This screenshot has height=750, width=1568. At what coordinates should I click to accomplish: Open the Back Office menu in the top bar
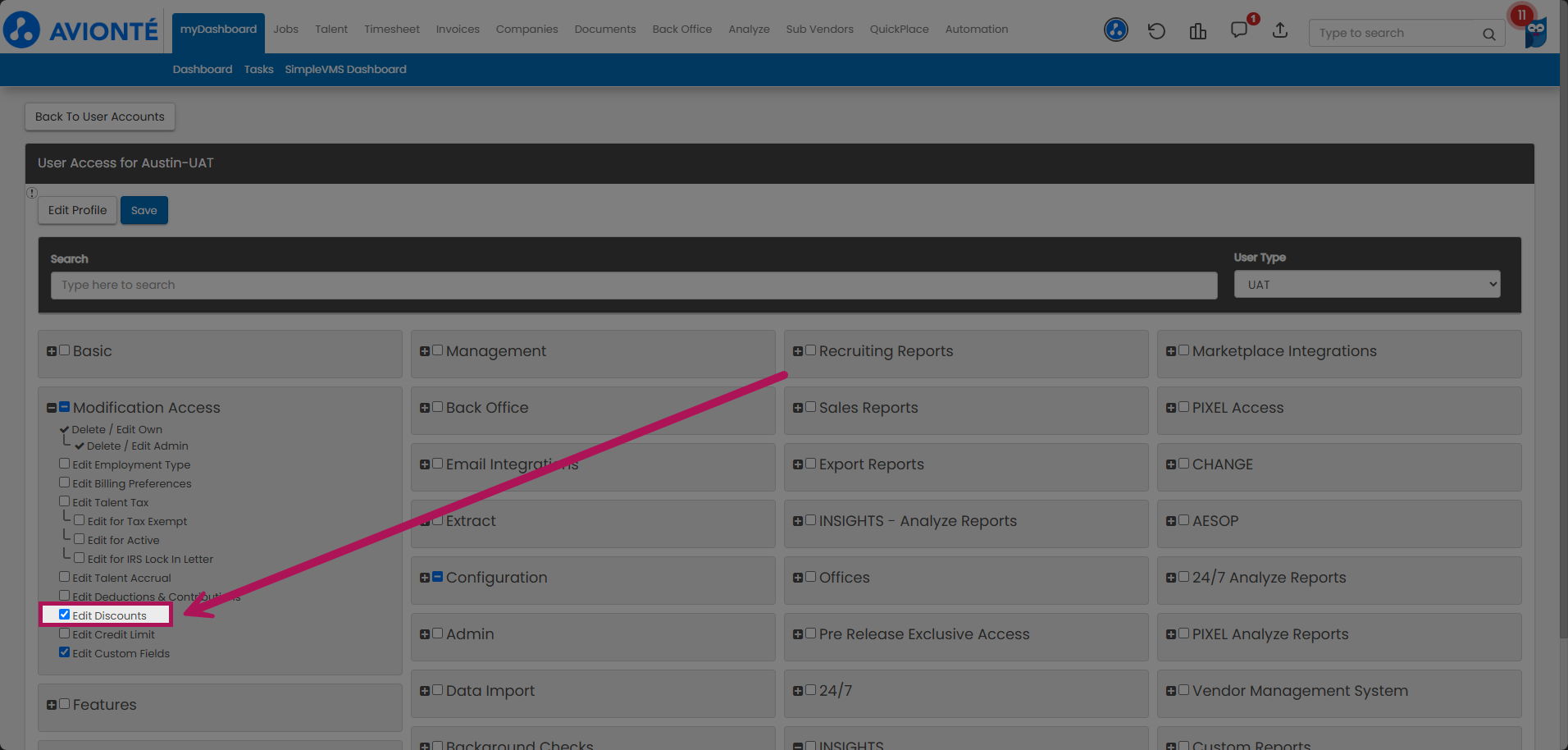682,30
